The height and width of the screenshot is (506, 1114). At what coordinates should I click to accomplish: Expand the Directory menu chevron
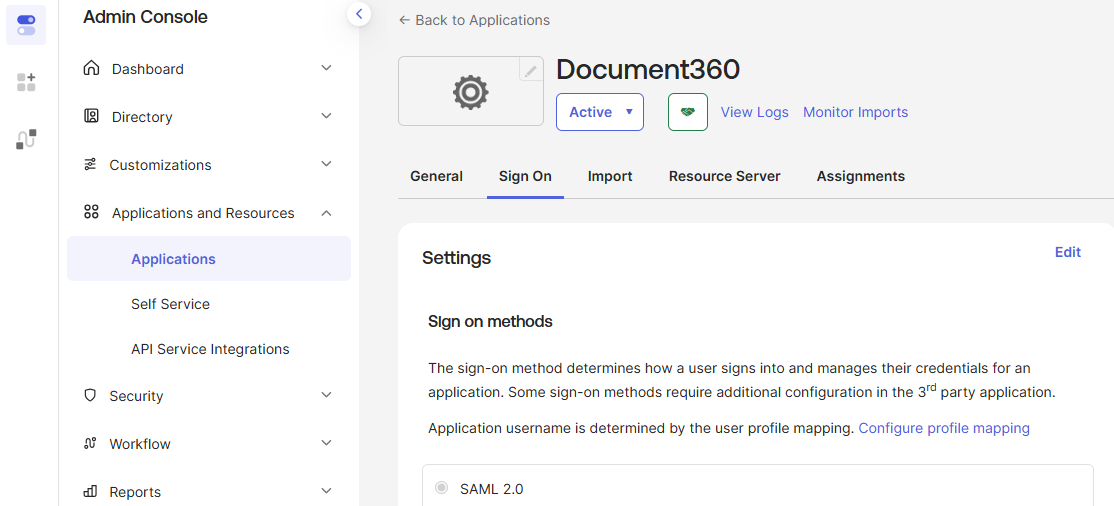point(326,116)
